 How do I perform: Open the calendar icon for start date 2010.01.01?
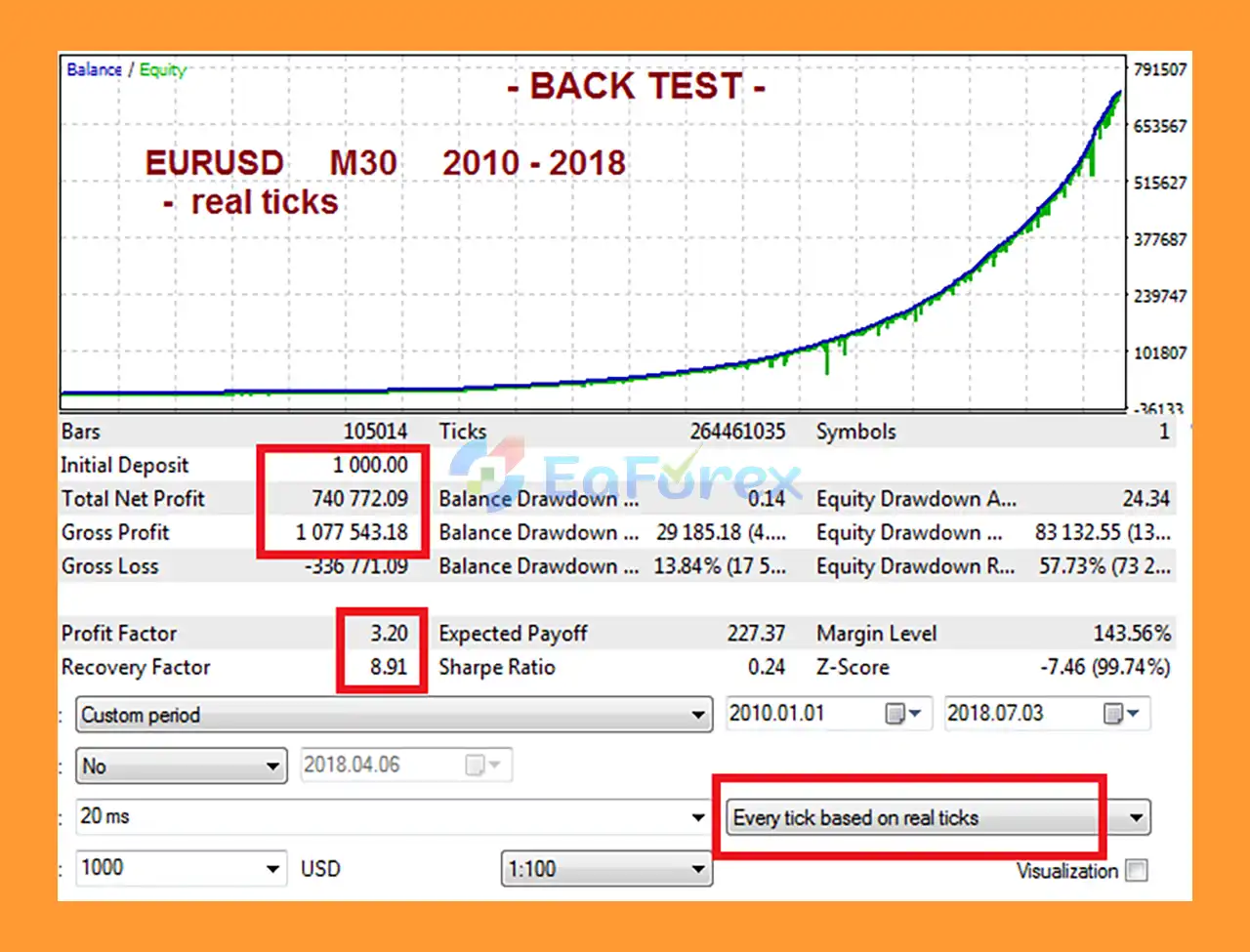902,714
